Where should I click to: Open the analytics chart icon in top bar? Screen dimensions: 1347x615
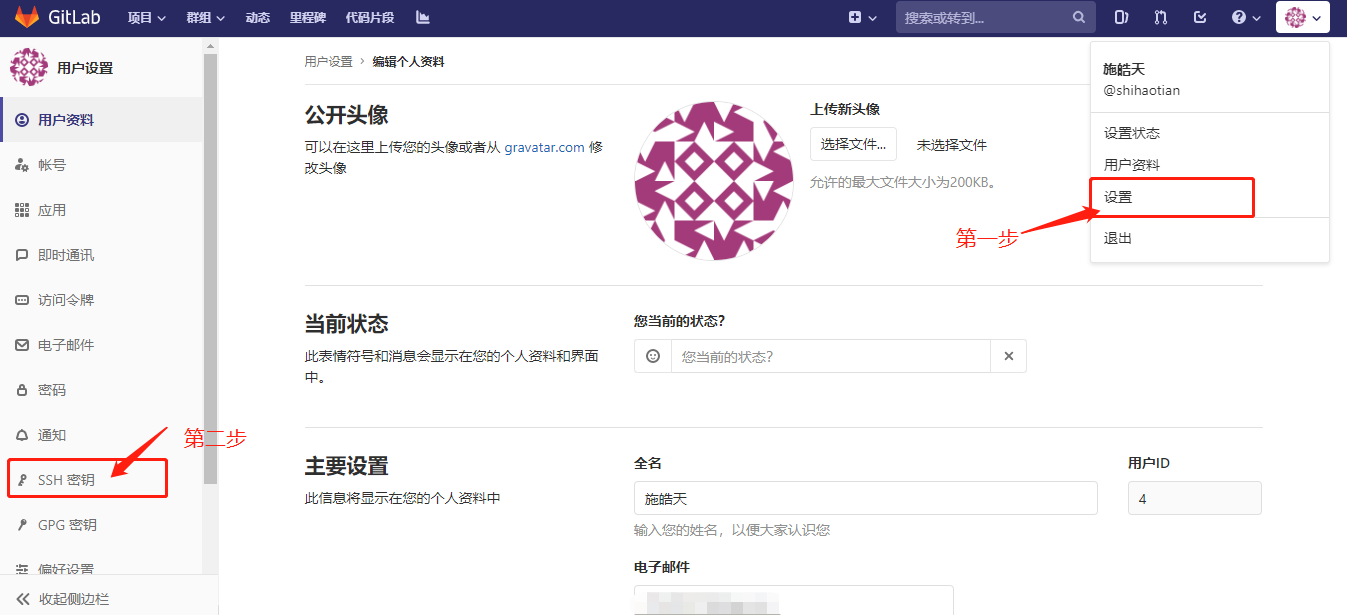[x=421, y=17]
